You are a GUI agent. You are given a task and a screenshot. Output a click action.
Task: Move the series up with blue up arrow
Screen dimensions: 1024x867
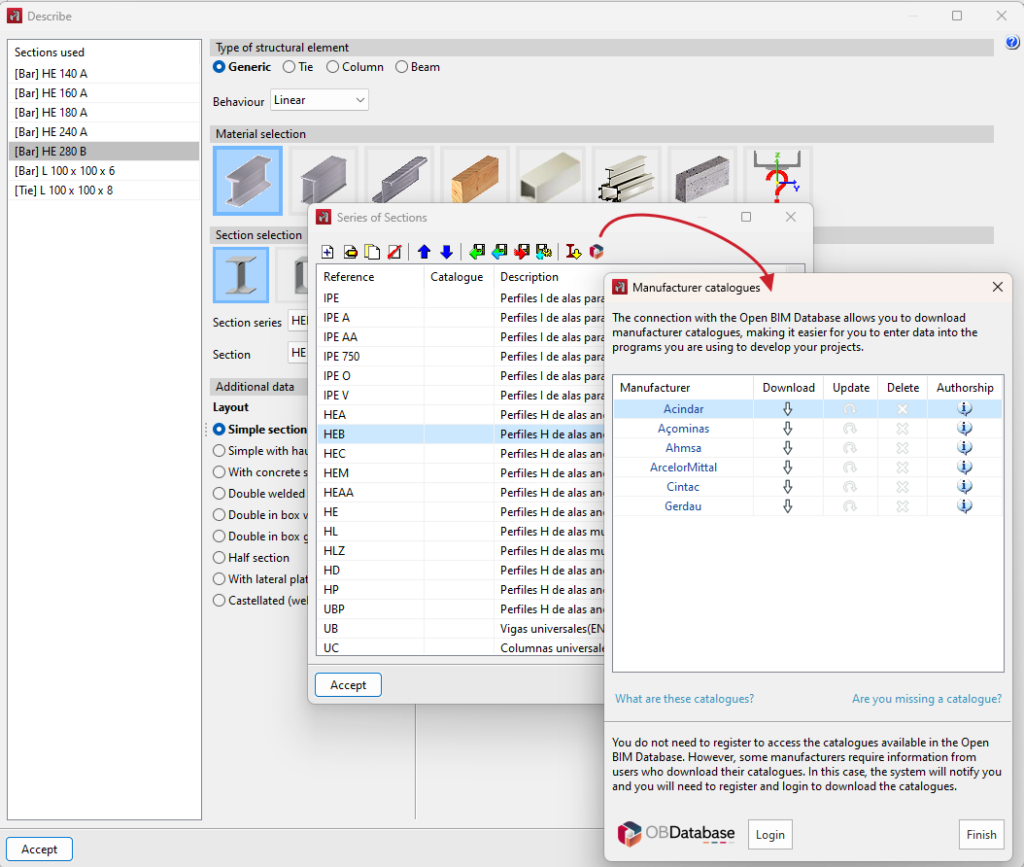coord(424,252)
